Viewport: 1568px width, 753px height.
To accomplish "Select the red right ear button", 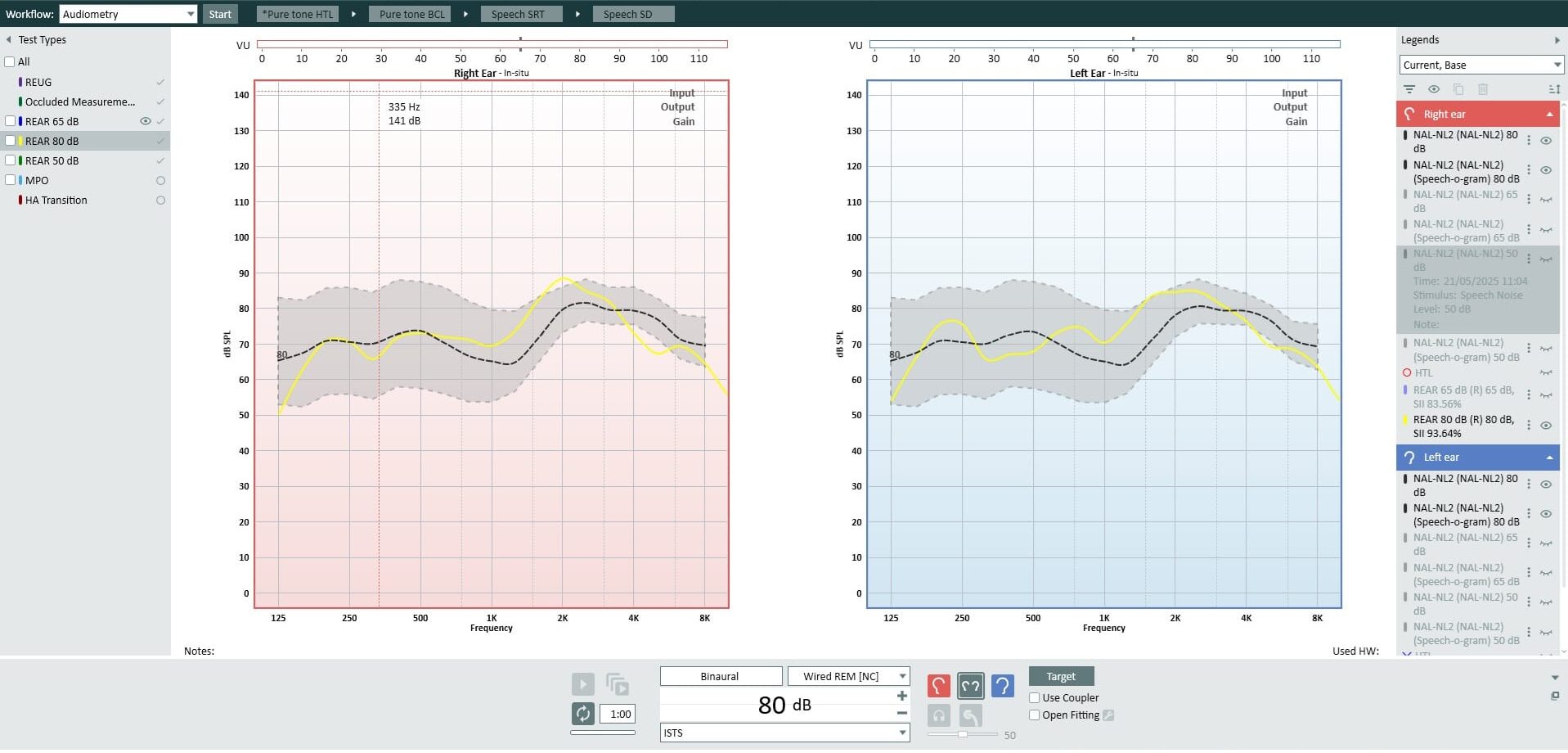I will point(938,686).
